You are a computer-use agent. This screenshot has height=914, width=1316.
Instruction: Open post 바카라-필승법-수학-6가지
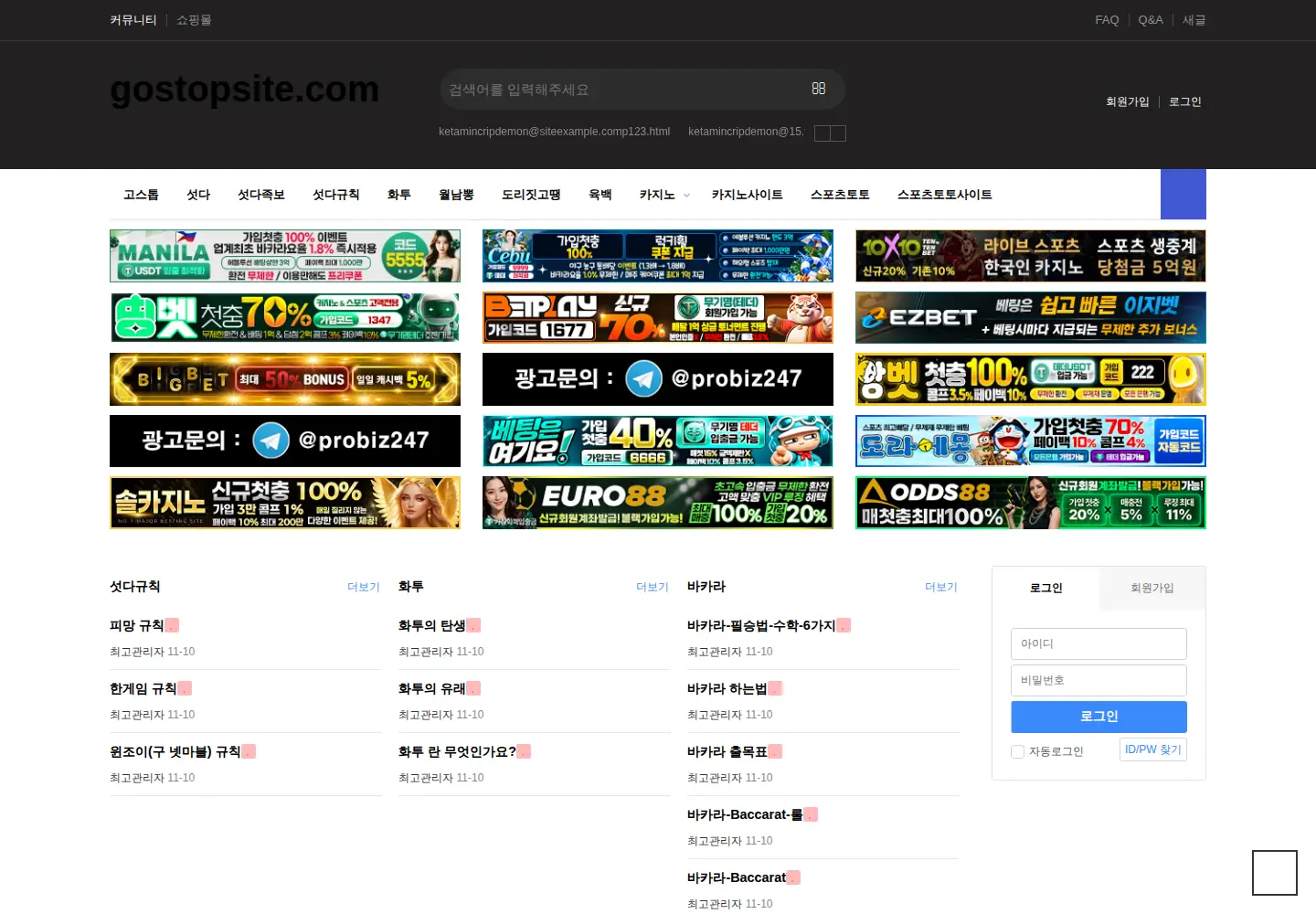tap(761, 625)
